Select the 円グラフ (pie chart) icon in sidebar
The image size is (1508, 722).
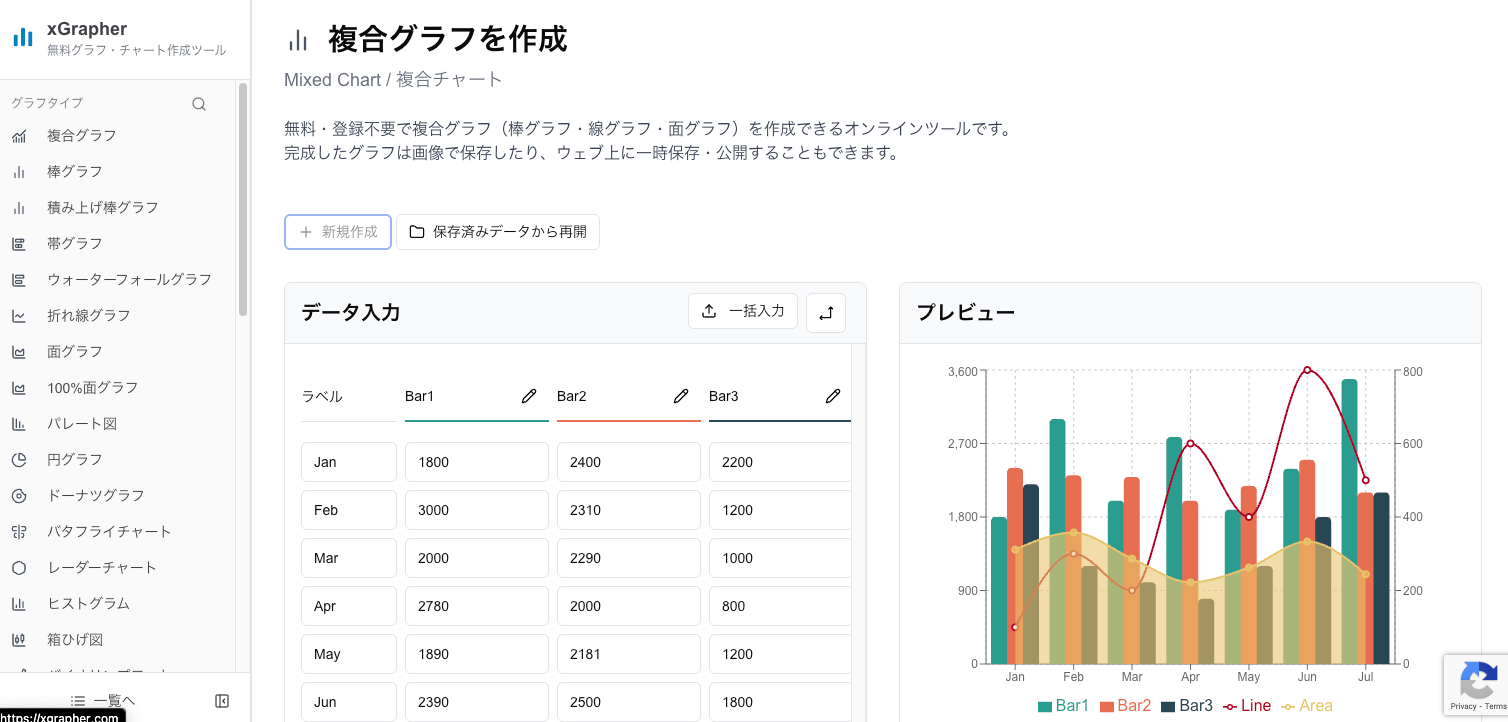20,459
